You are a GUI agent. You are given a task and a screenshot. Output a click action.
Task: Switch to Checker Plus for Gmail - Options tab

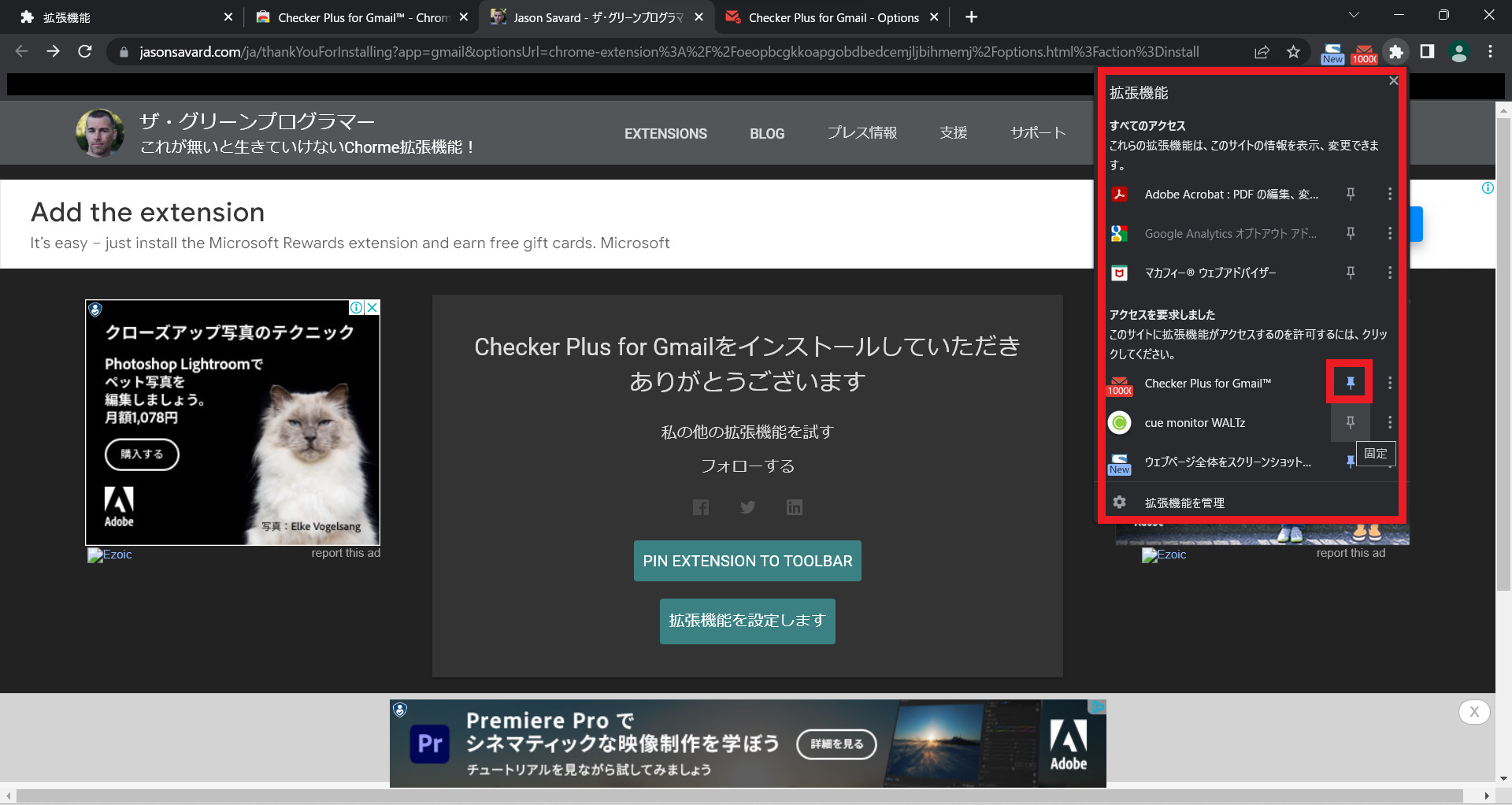(x=832, y=17)
